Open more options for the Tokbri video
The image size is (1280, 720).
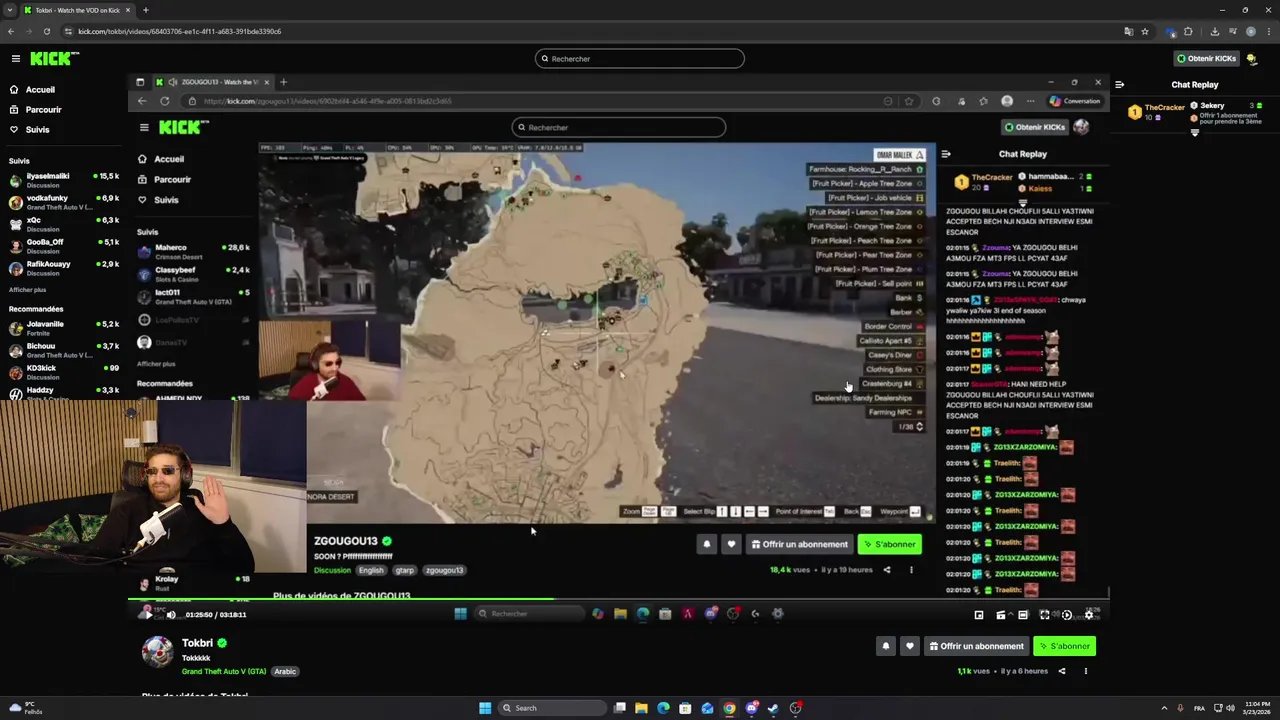(x=1085, y=671)
